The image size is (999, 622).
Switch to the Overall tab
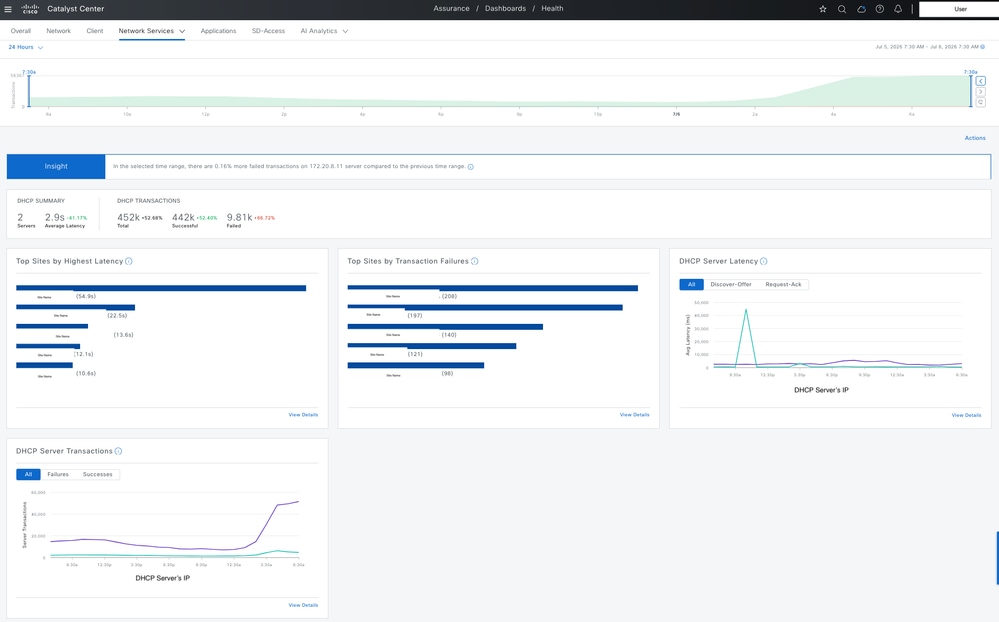(20, 31)
